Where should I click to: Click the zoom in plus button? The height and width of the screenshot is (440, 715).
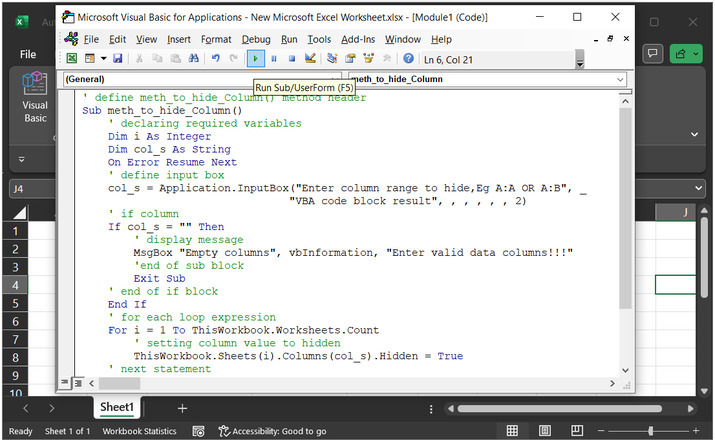coord(696,430)
